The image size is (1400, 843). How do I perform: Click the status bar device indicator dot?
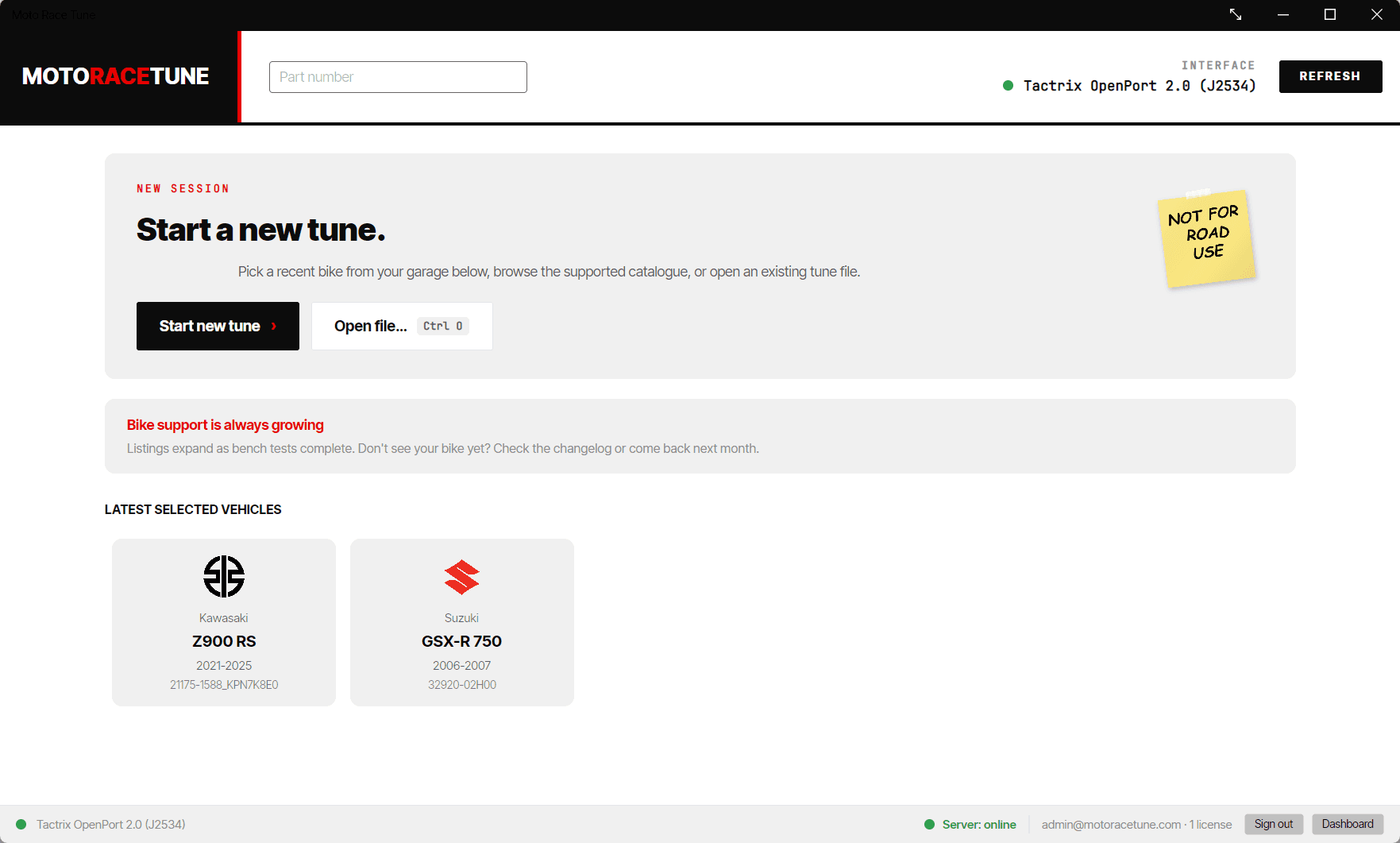tap(21, 825)
